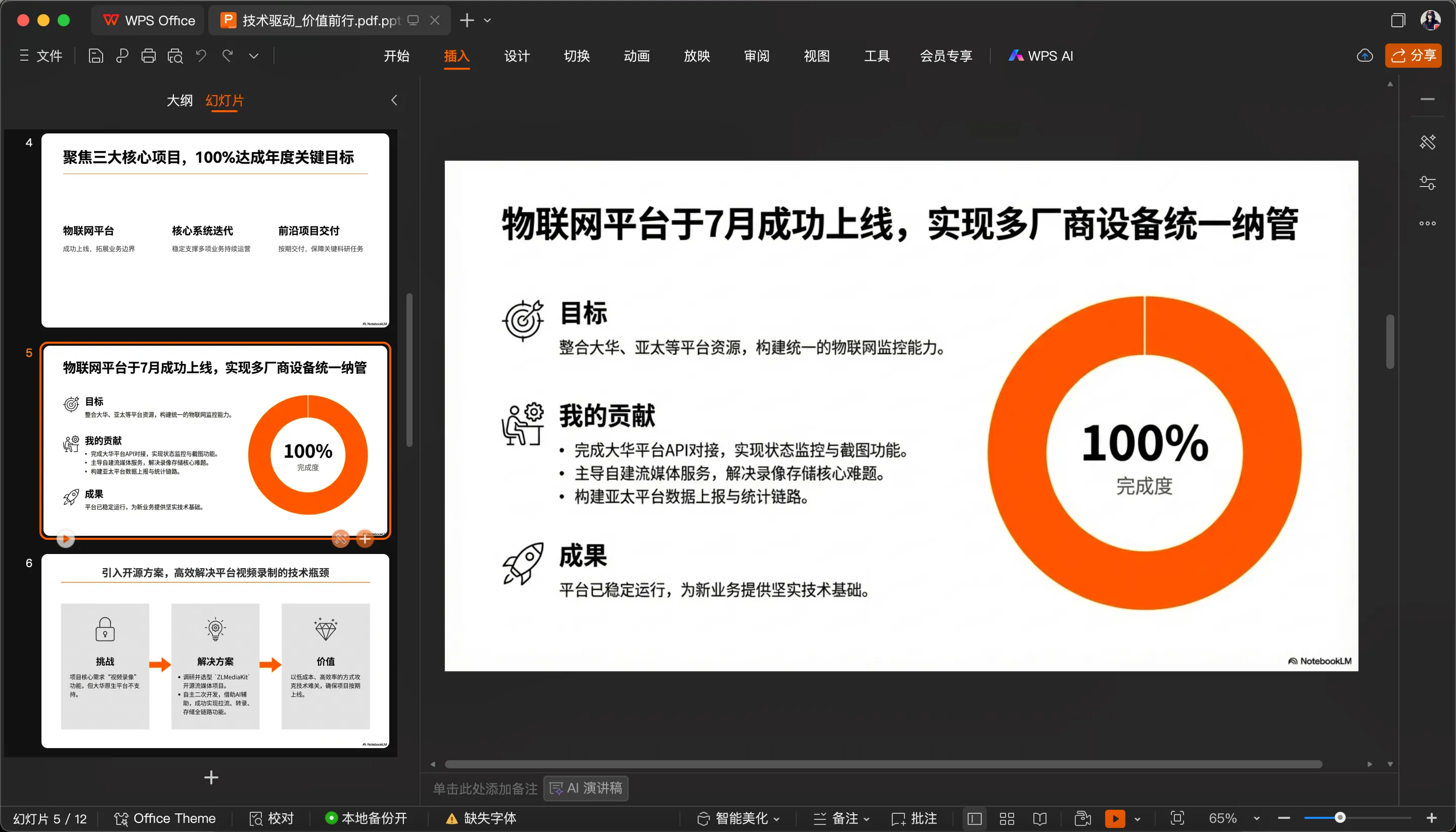Click the zoom in plus button
1456x832 pixels.
click(x=1431, y=818)
